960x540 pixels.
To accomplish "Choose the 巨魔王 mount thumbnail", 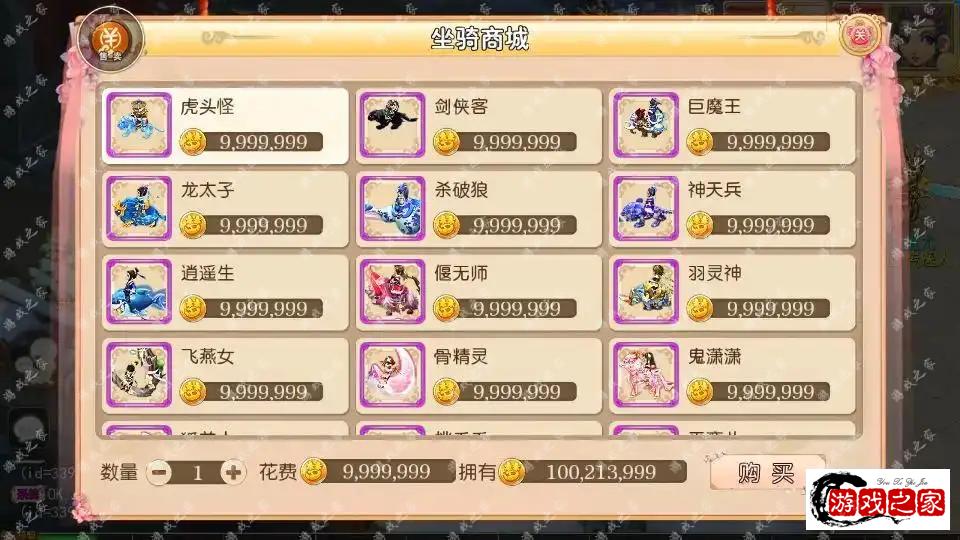I will tap(646, 125).
